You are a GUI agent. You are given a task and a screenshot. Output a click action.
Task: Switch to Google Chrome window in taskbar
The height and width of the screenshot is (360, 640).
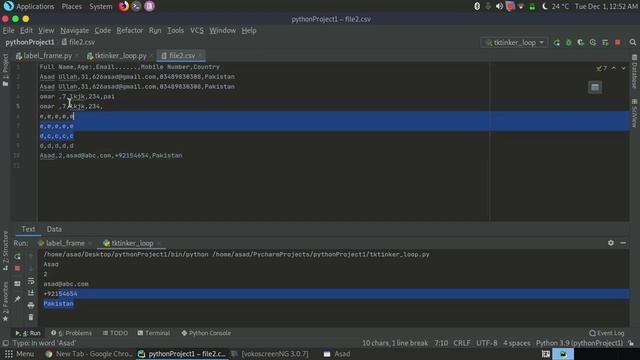89,354
